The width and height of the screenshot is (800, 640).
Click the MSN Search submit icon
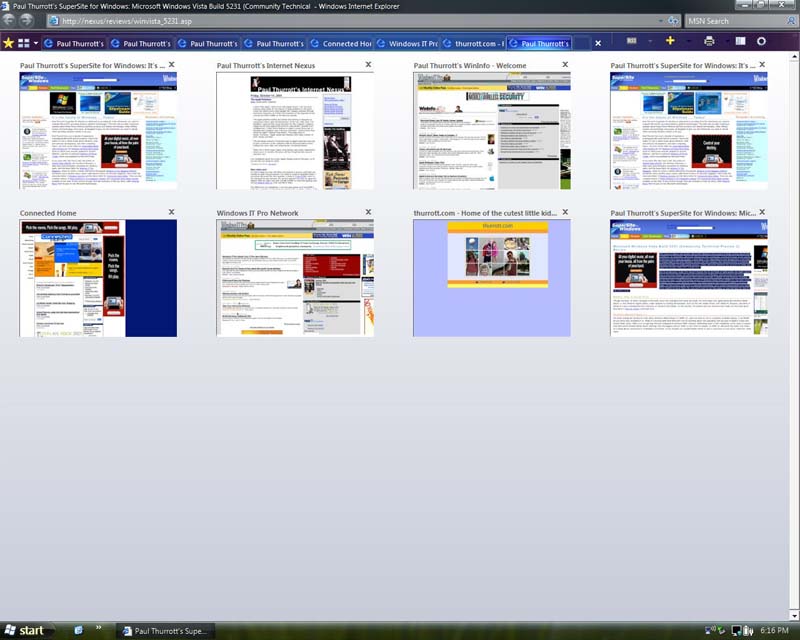789,20
